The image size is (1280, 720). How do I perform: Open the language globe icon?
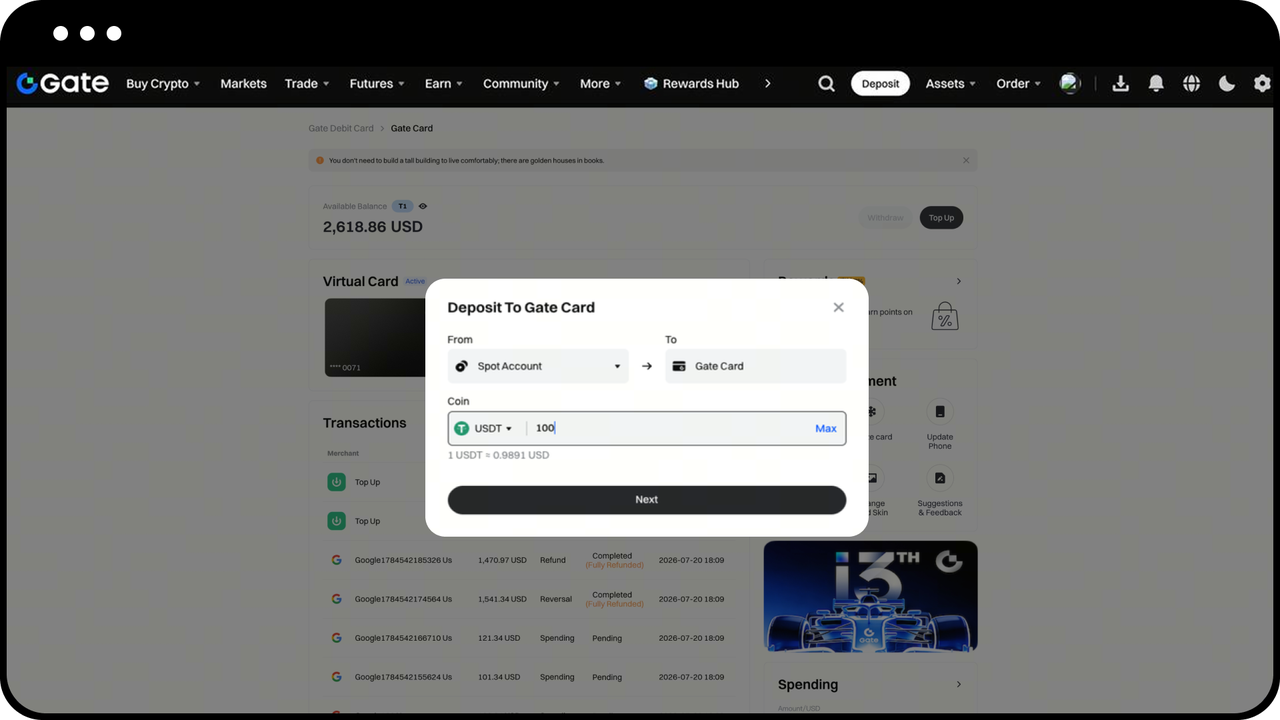[x=1191, y=84]
